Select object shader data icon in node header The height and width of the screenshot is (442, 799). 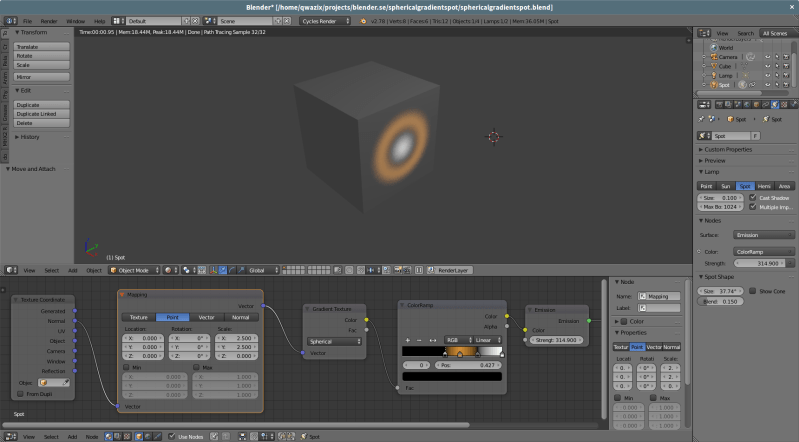pos(139,437)
